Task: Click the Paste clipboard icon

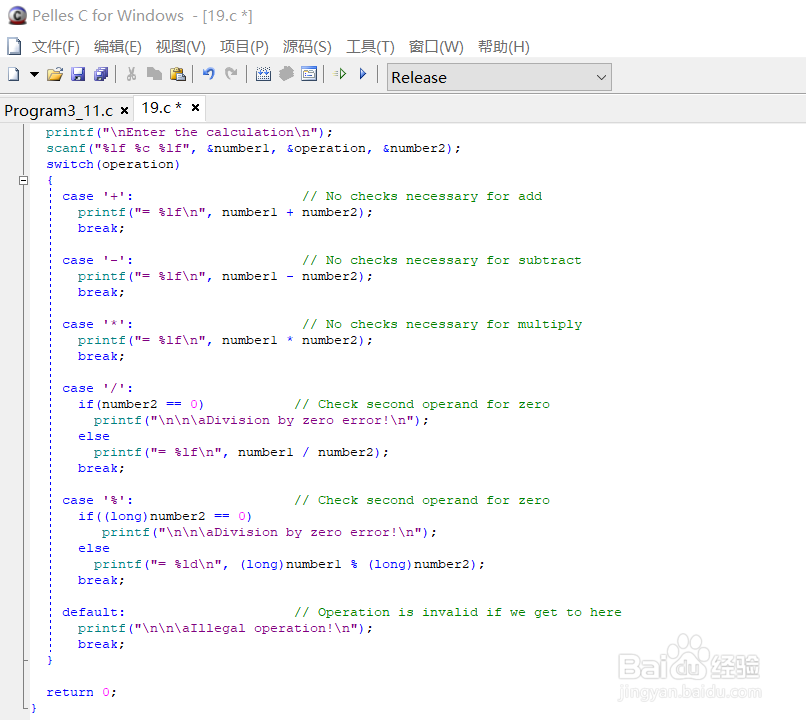Action: point(177,75)
